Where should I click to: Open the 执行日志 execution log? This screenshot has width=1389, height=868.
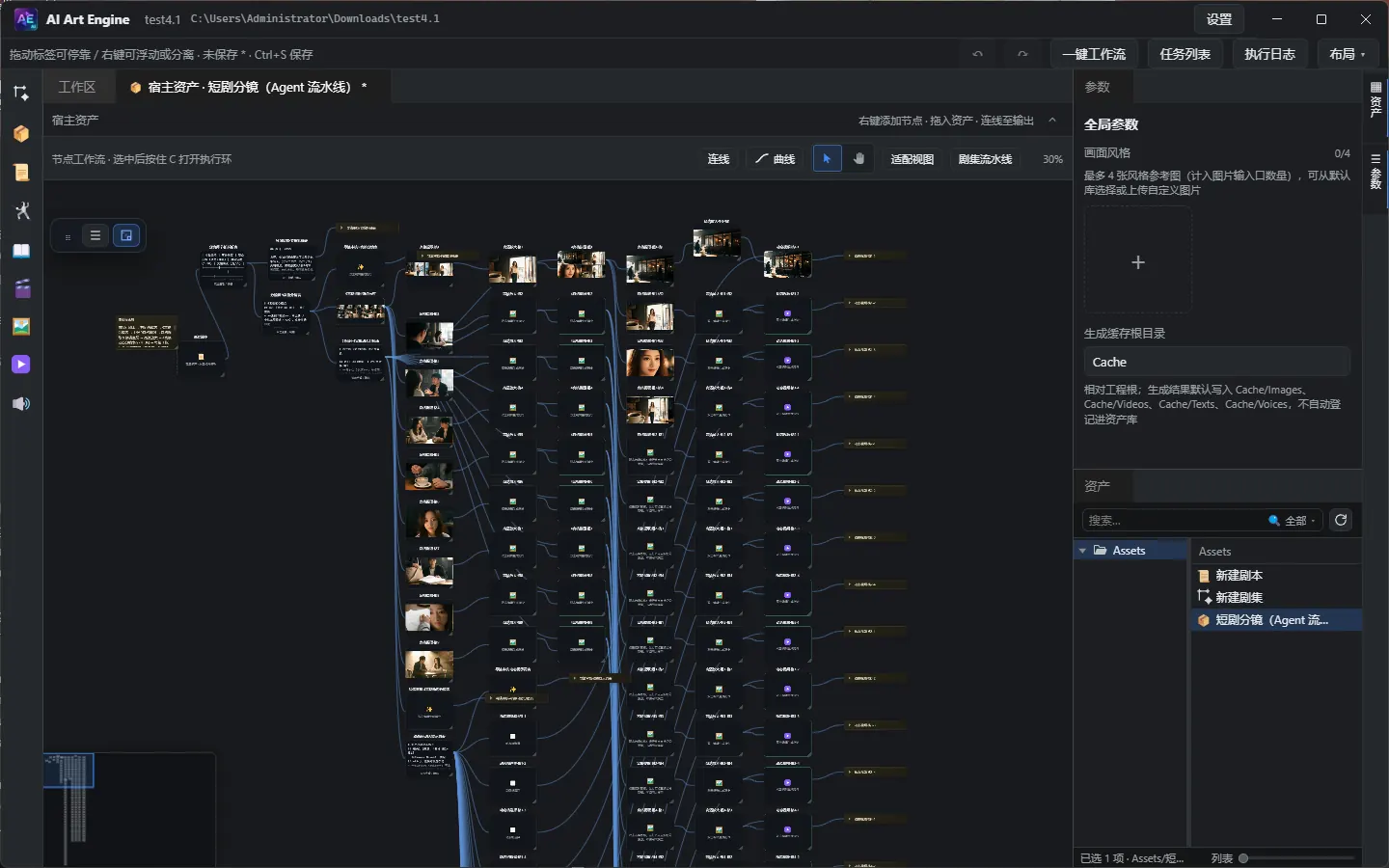point(1269,54)
